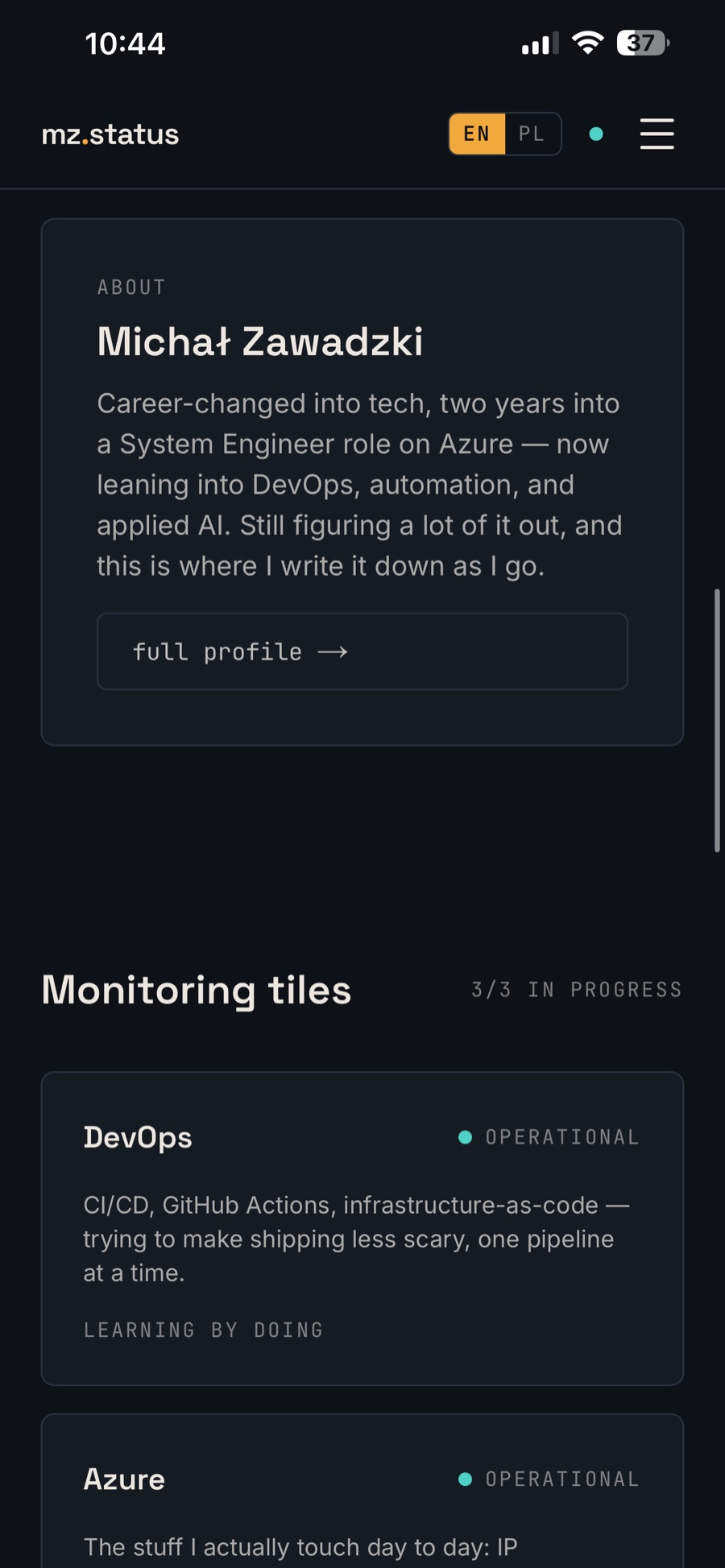Click the green dot beside Azure Operational
The width and height of the screenshot is (725, 1568).
[465, 1479]
